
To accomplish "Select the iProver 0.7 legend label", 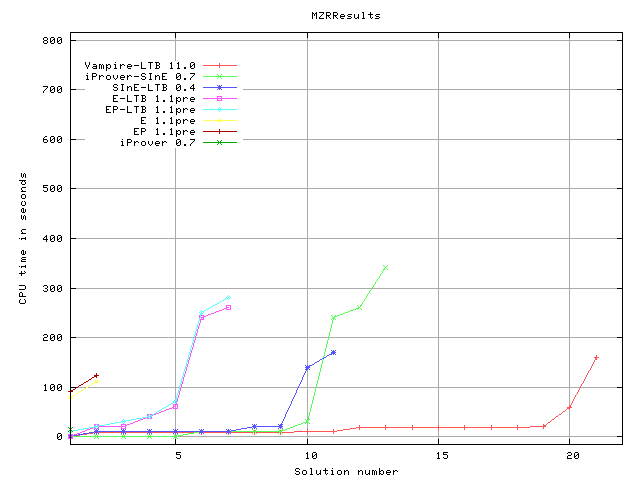I will 157,143.
